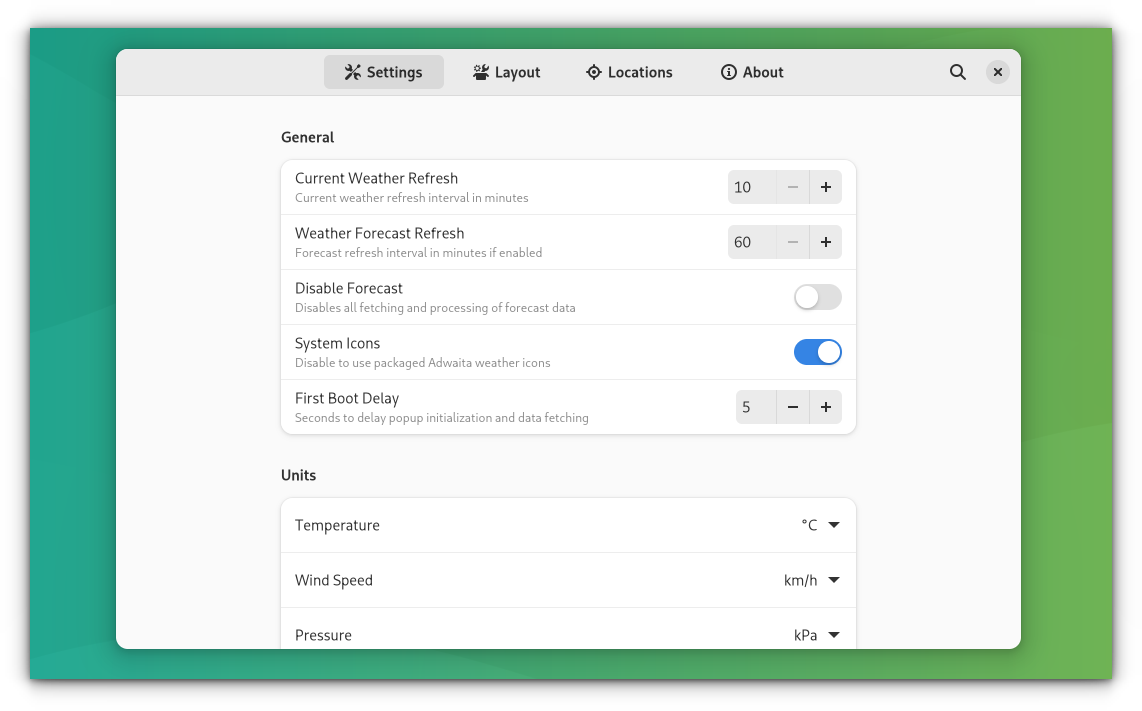Screen dimensions: 1142x711
Task: Increase Weather Forecast Refresh with plus
Action: 826,242
